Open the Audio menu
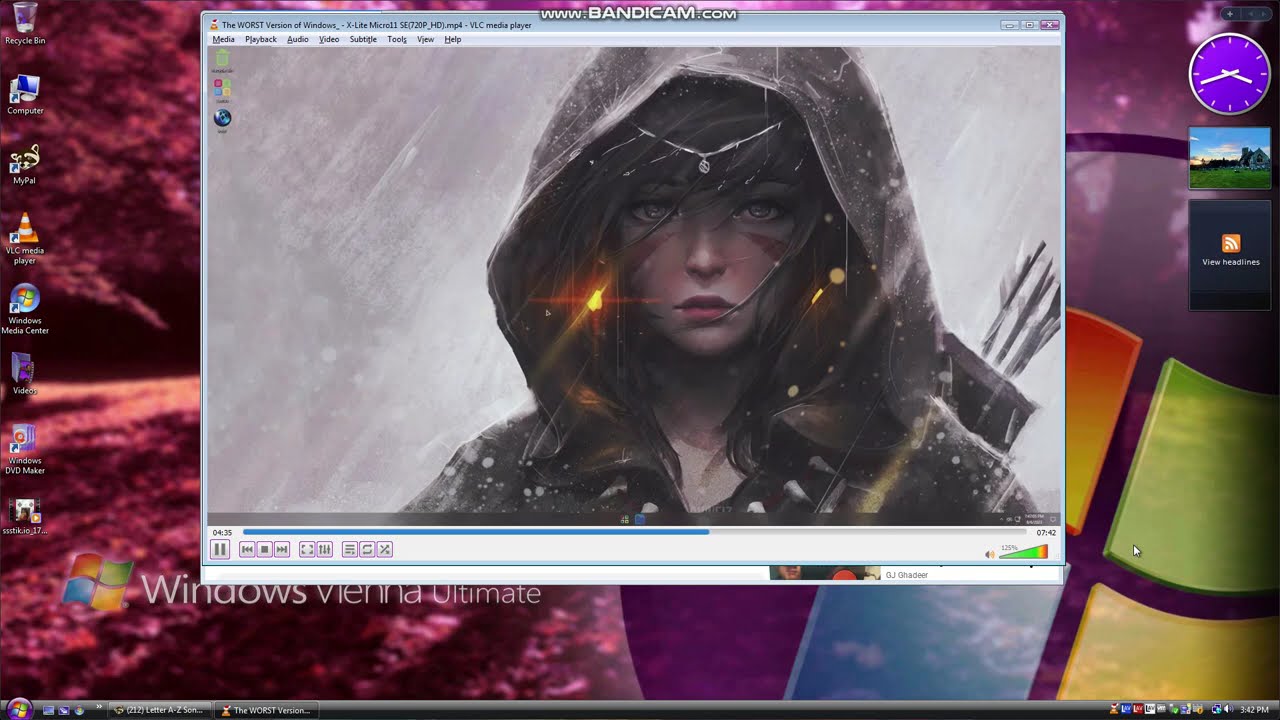The image size is (1280, 720). 298,39
